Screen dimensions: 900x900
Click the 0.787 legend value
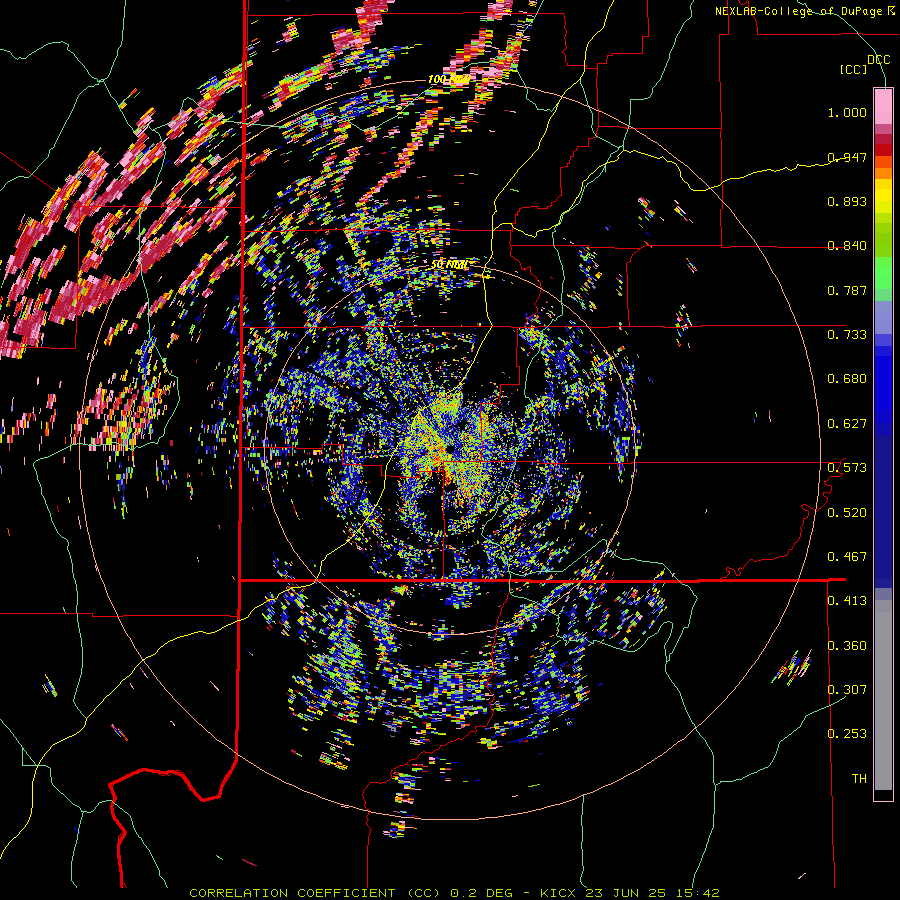pyautogui.click(x=847, y=290)
